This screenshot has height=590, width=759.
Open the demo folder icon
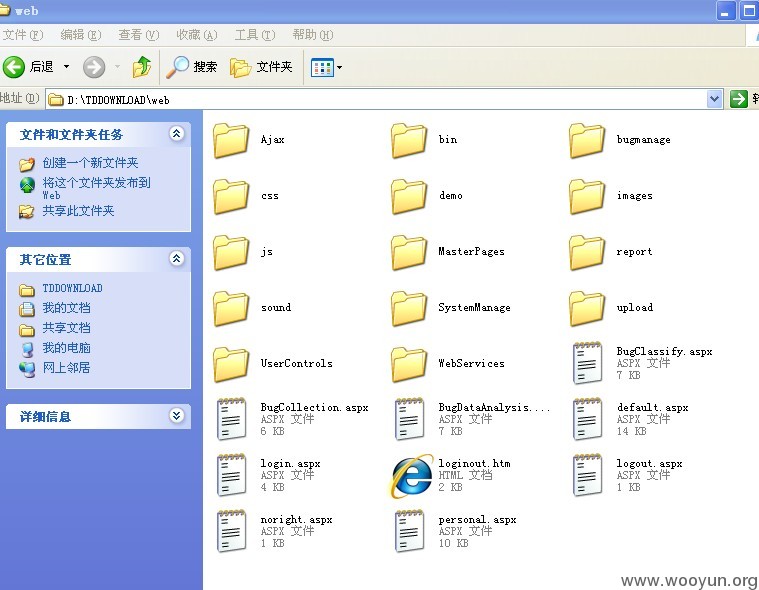point(409,197)
